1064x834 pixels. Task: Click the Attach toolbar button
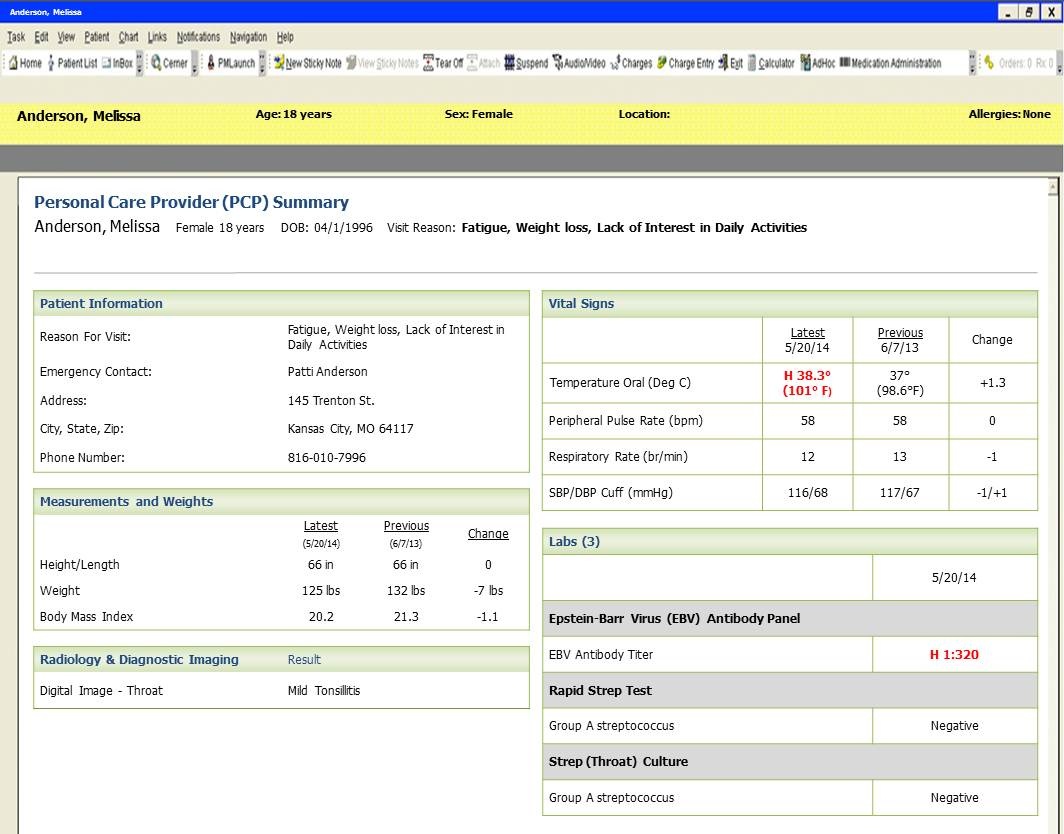pos(484,63)
